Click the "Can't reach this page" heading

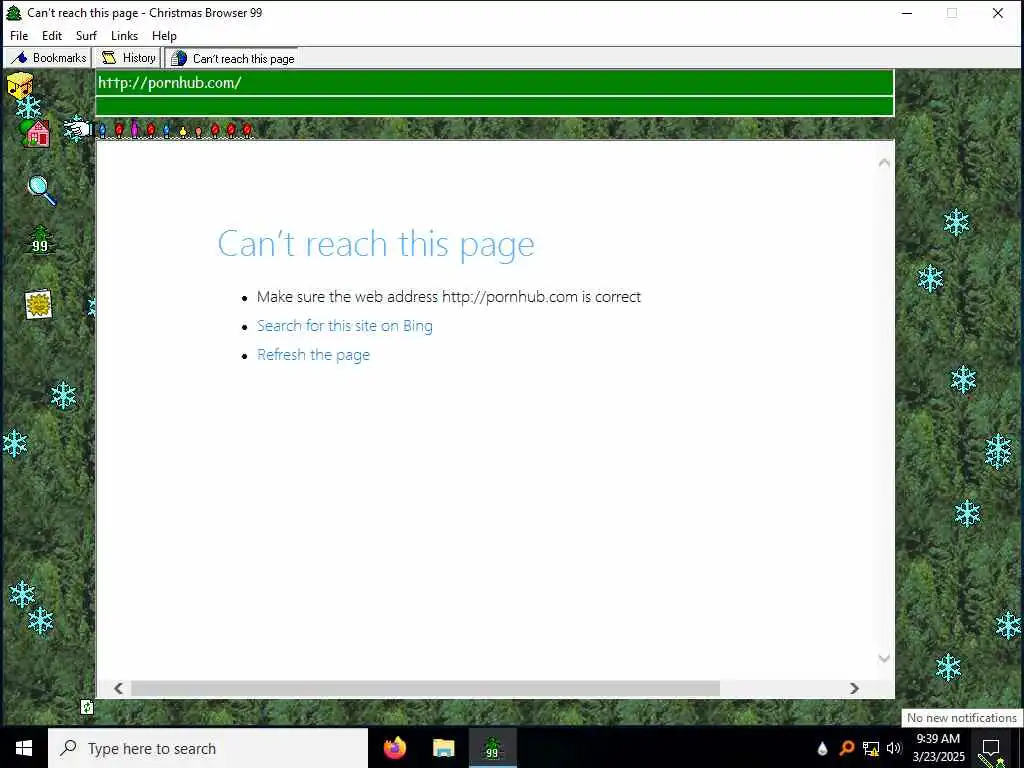(376, 244)
